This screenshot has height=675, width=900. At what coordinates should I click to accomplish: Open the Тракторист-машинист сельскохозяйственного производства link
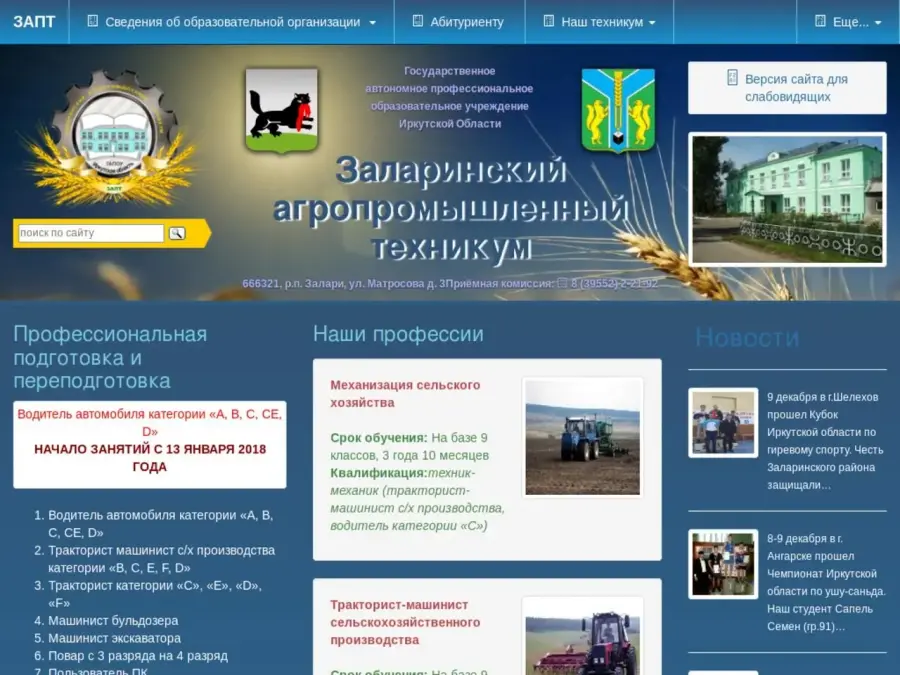click(405, 622)
